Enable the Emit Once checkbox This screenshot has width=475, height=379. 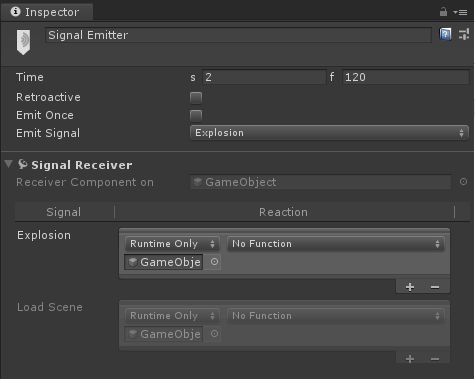coord(196,116)
